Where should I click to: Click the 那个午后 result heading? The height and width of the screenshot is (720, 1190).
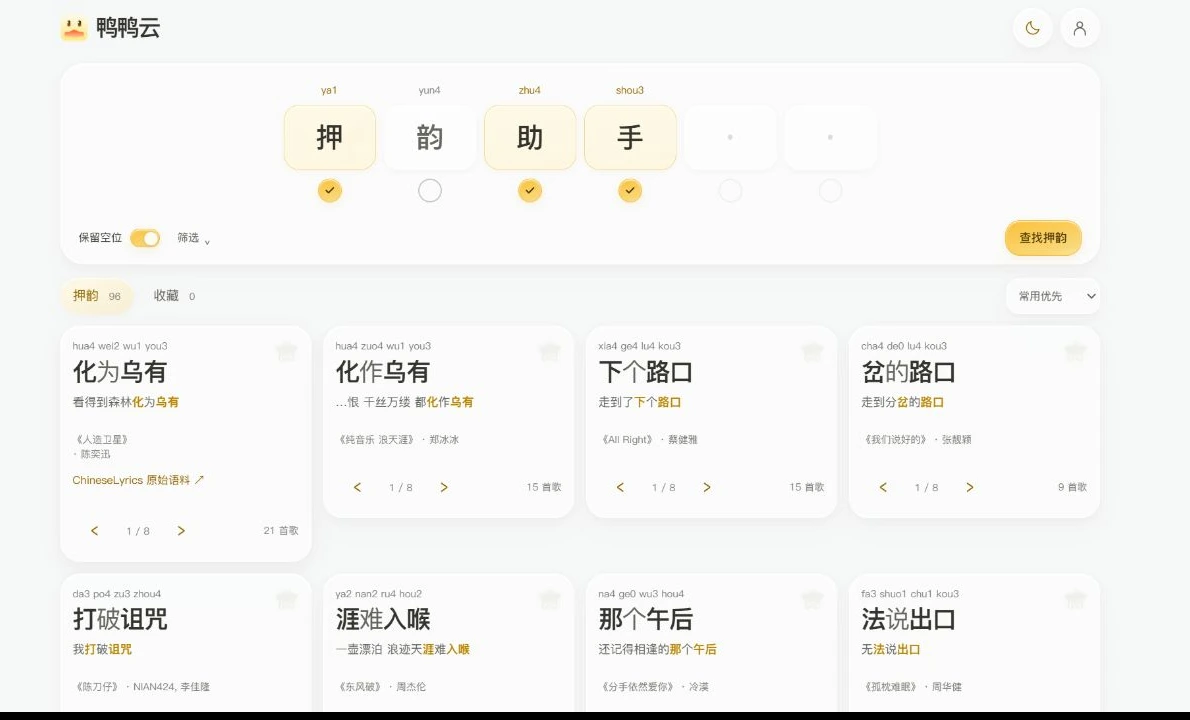(x=646, y=619)
